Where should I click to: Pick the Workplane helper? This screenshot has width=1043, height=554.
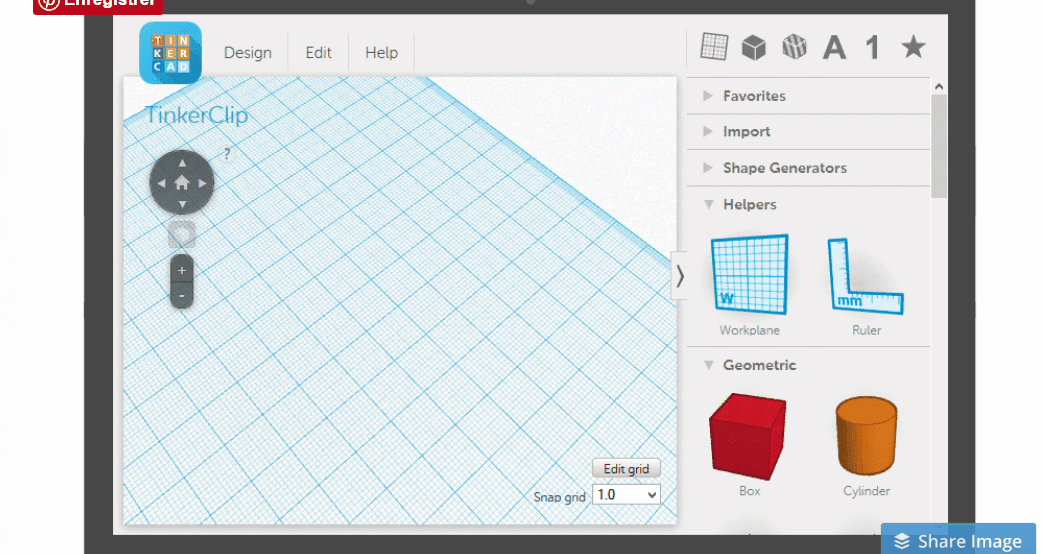tap(749, 284)
